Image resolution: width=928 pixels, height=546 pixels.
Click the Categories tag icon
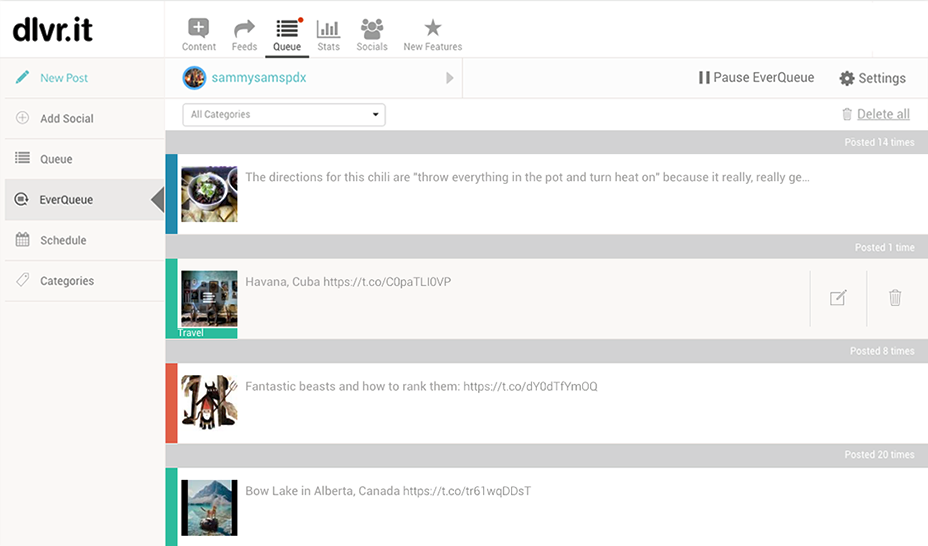(x=22, y=280)
